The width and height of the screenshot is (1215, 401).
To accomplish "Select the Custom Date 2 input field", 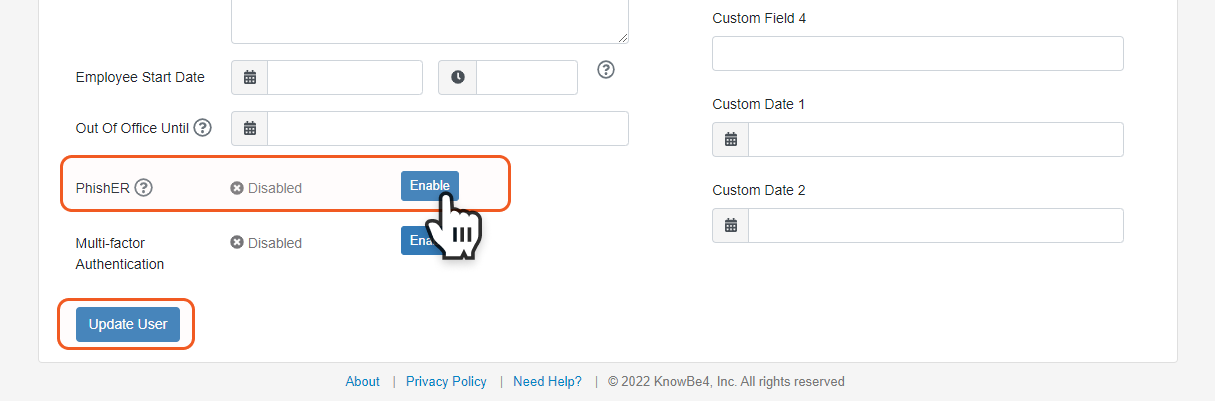I will (935, 226).
